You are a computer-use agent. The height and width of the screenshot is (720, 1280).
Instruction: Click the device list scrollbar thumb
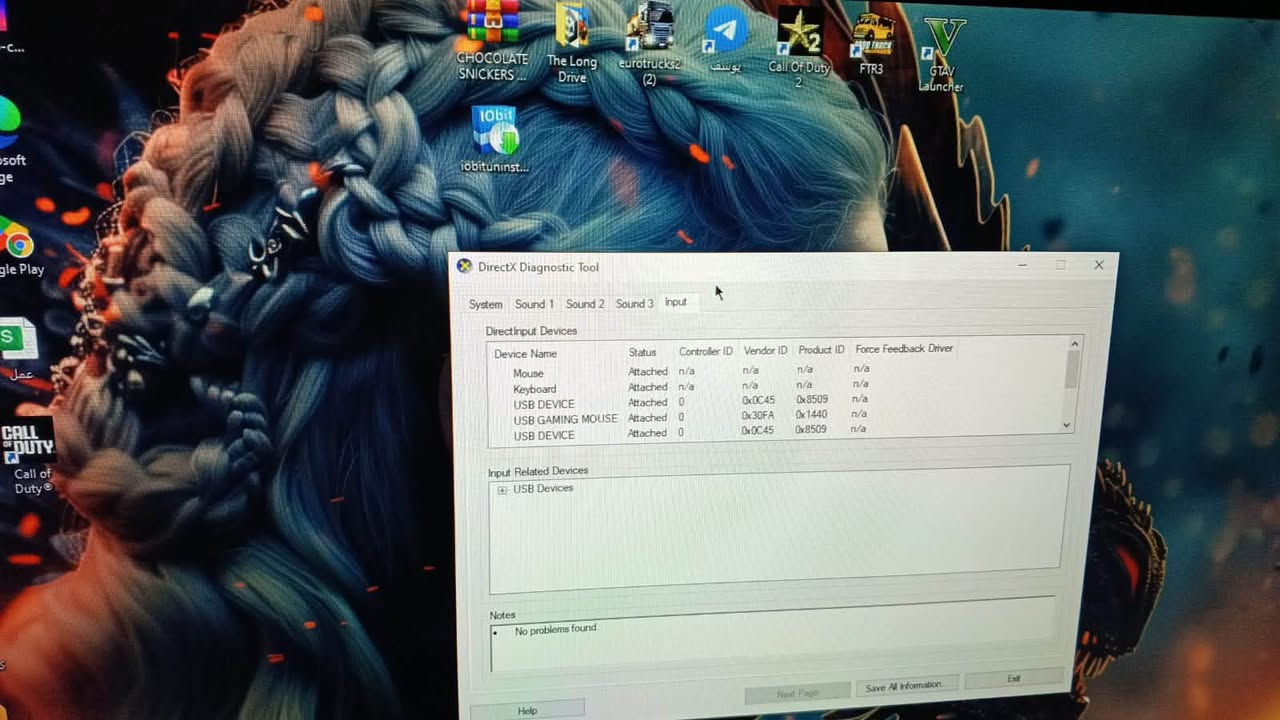tap(1071, 369)
